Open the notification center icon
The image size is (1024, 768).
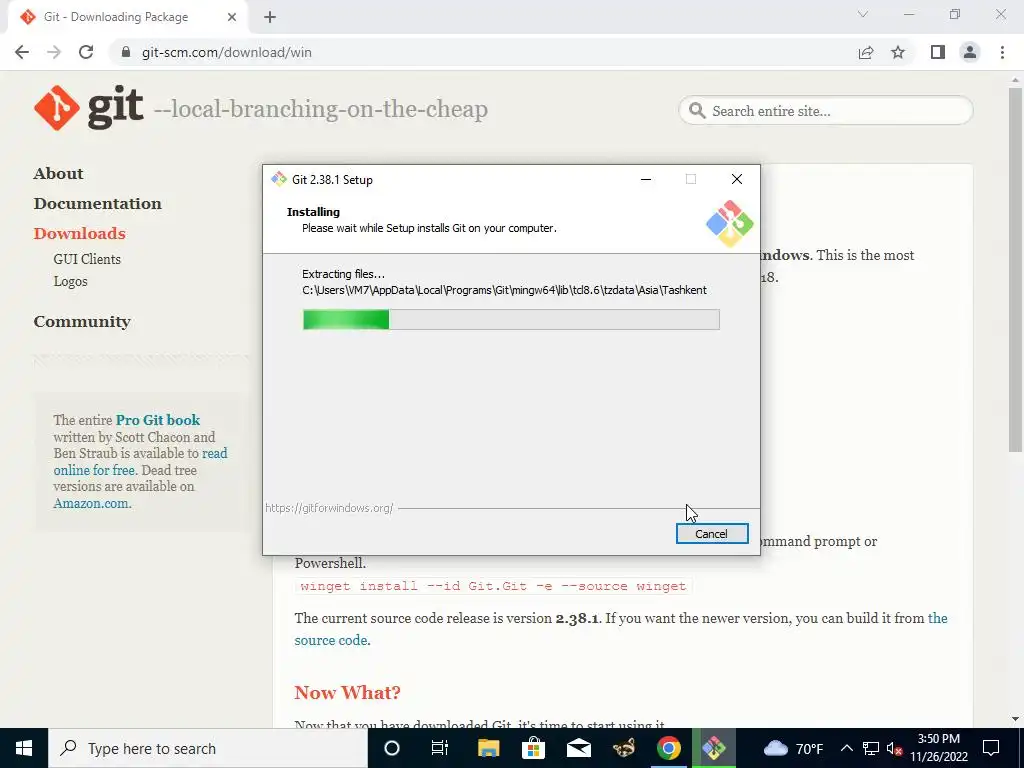point(991,748)
